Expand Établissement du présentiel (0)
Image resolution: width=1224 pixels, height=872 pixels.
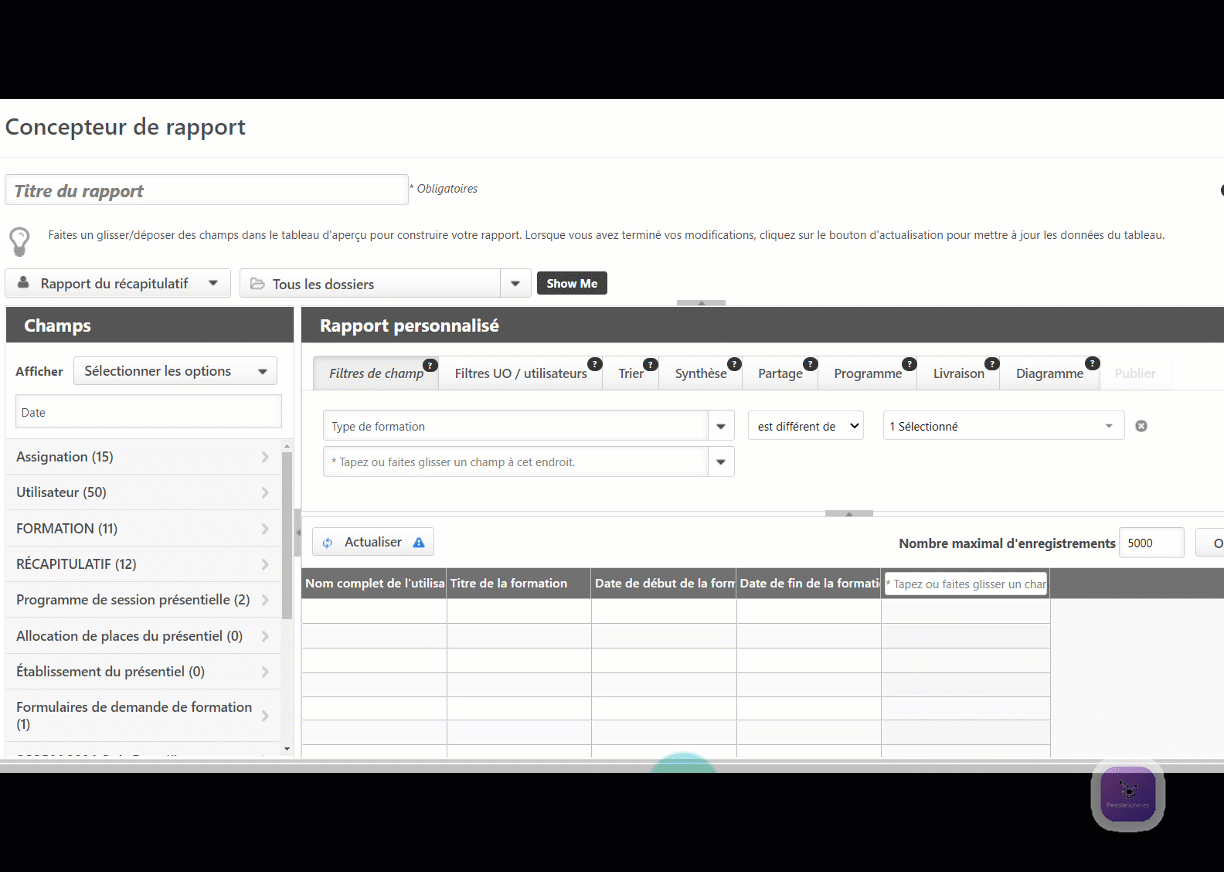tap(143, 672)
